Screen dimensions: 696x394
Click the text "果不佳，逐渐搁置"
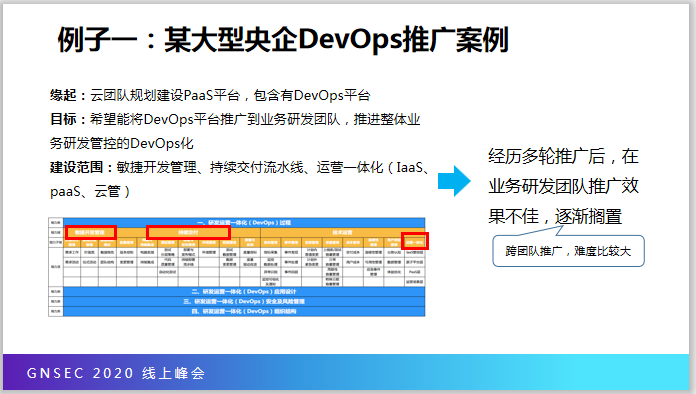point(555,216)
